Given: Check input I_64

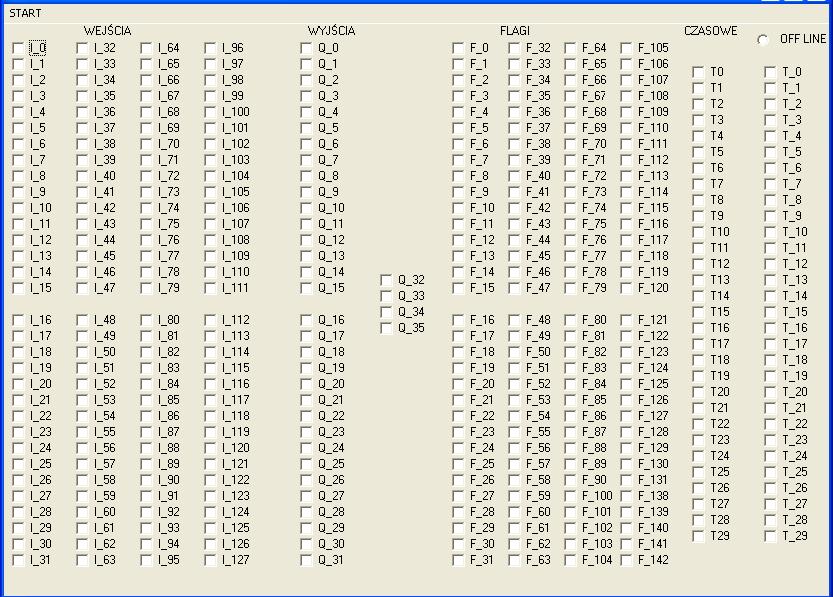Looking at the screenshot, I should pyautogui.click(x=146, y=48).
